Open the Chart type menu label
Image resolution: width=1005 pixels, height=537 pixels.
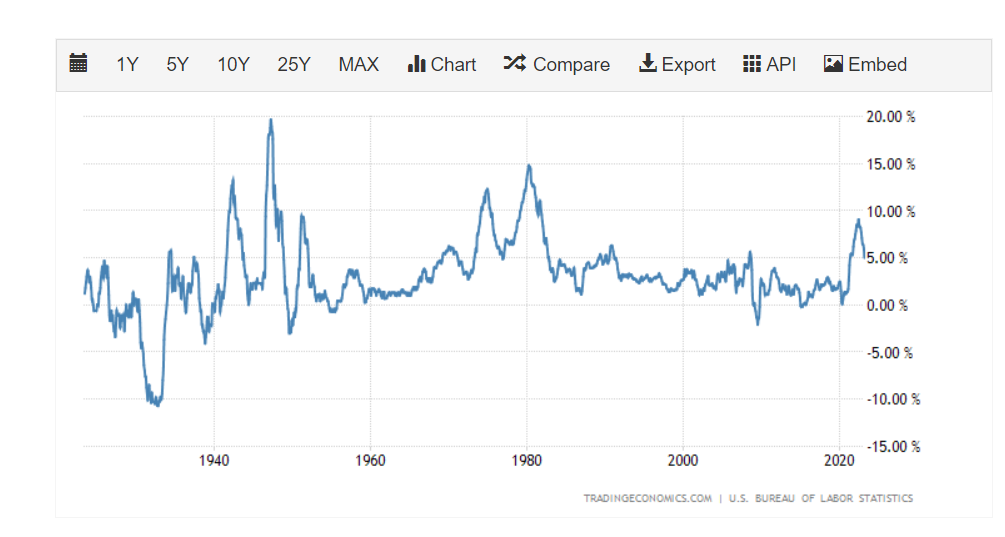click(453, 65)
